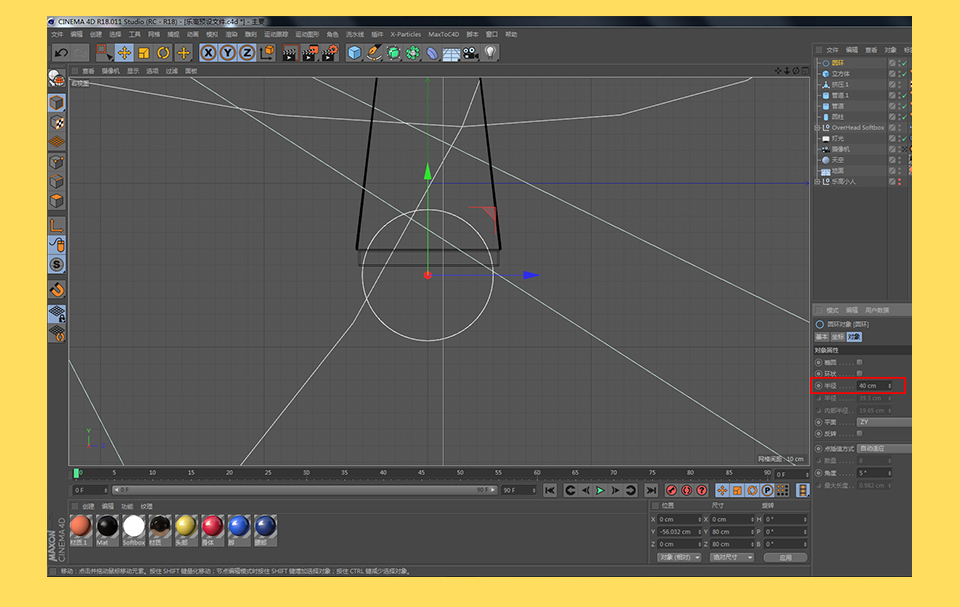The width and height of the screenshot is (960, 607).
Task: Enable points mode cube icon
Action: click(57, 162)
